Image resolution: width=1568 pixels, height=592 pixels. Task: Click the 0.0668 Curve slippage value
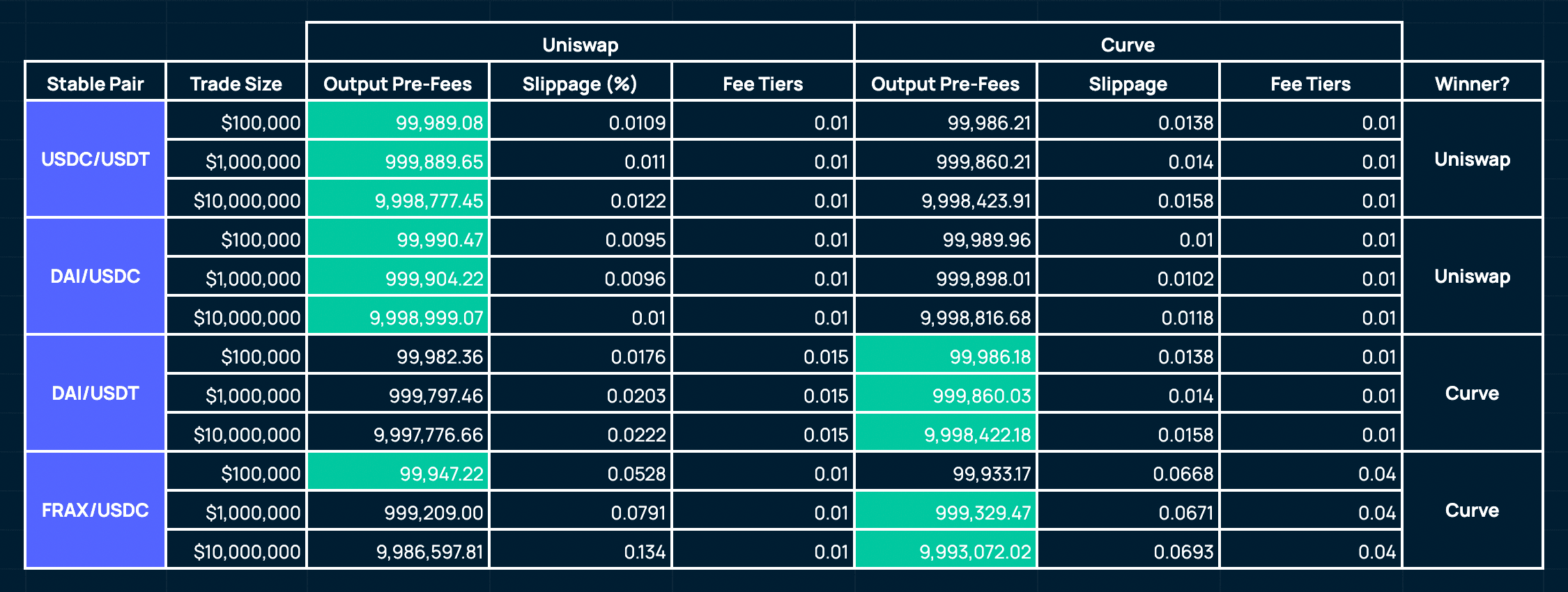(x=1183, y=474)
